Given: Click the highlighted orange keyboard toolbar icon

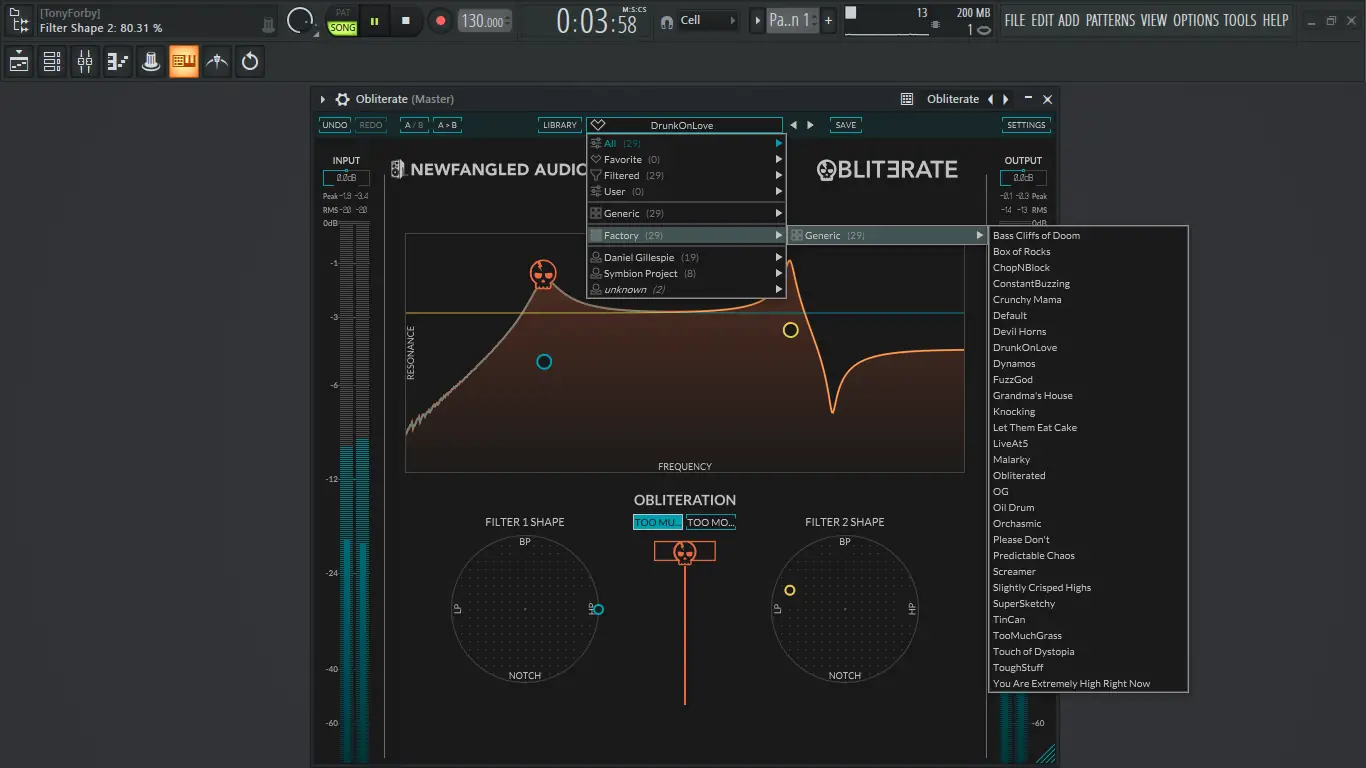Looking at the screenshot, I should tap(184, 62).
